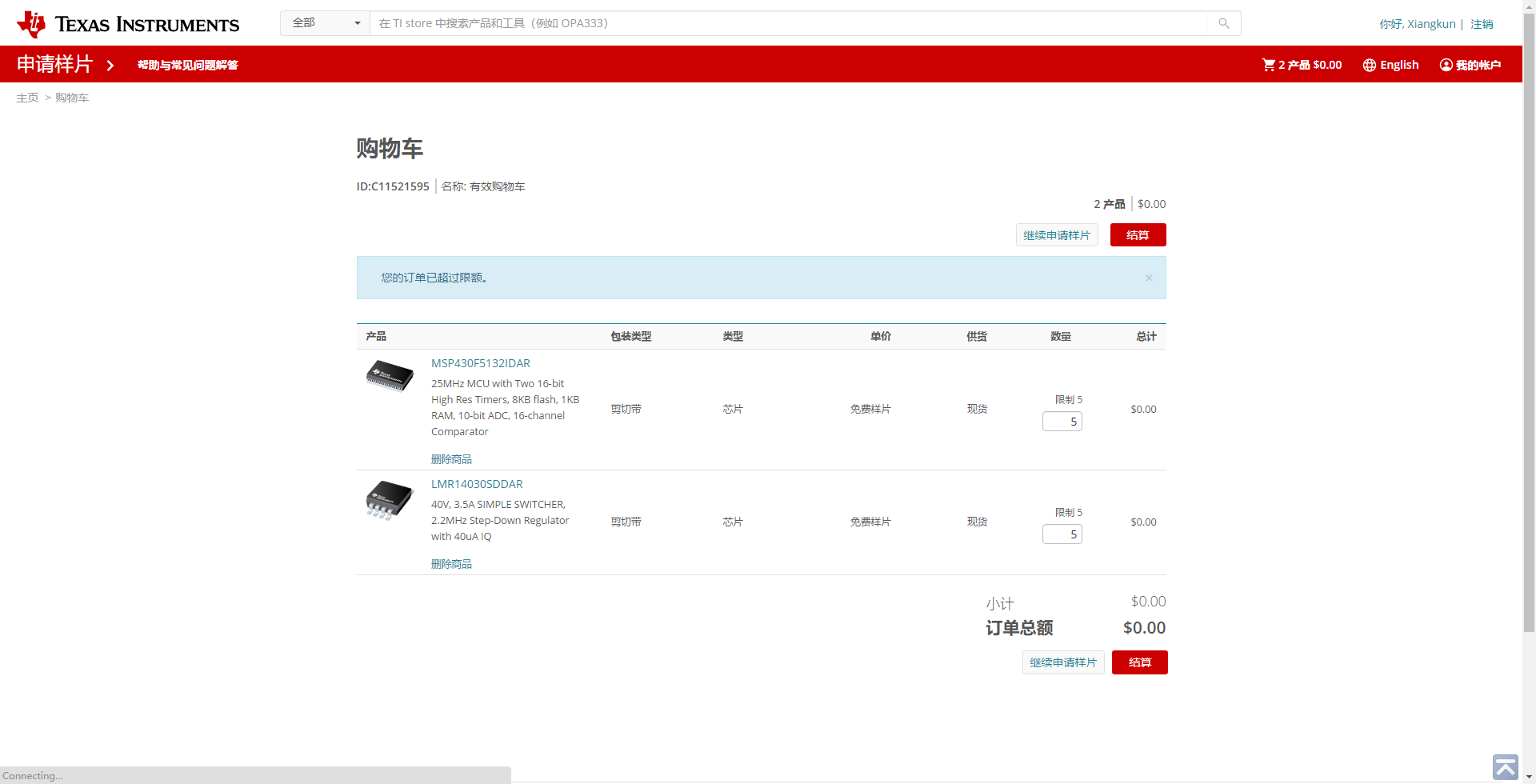The height and width of the screenshot is (784, 1536).
Task: Click the shopping cart icon in header
Action: (x=1268, y=65)
